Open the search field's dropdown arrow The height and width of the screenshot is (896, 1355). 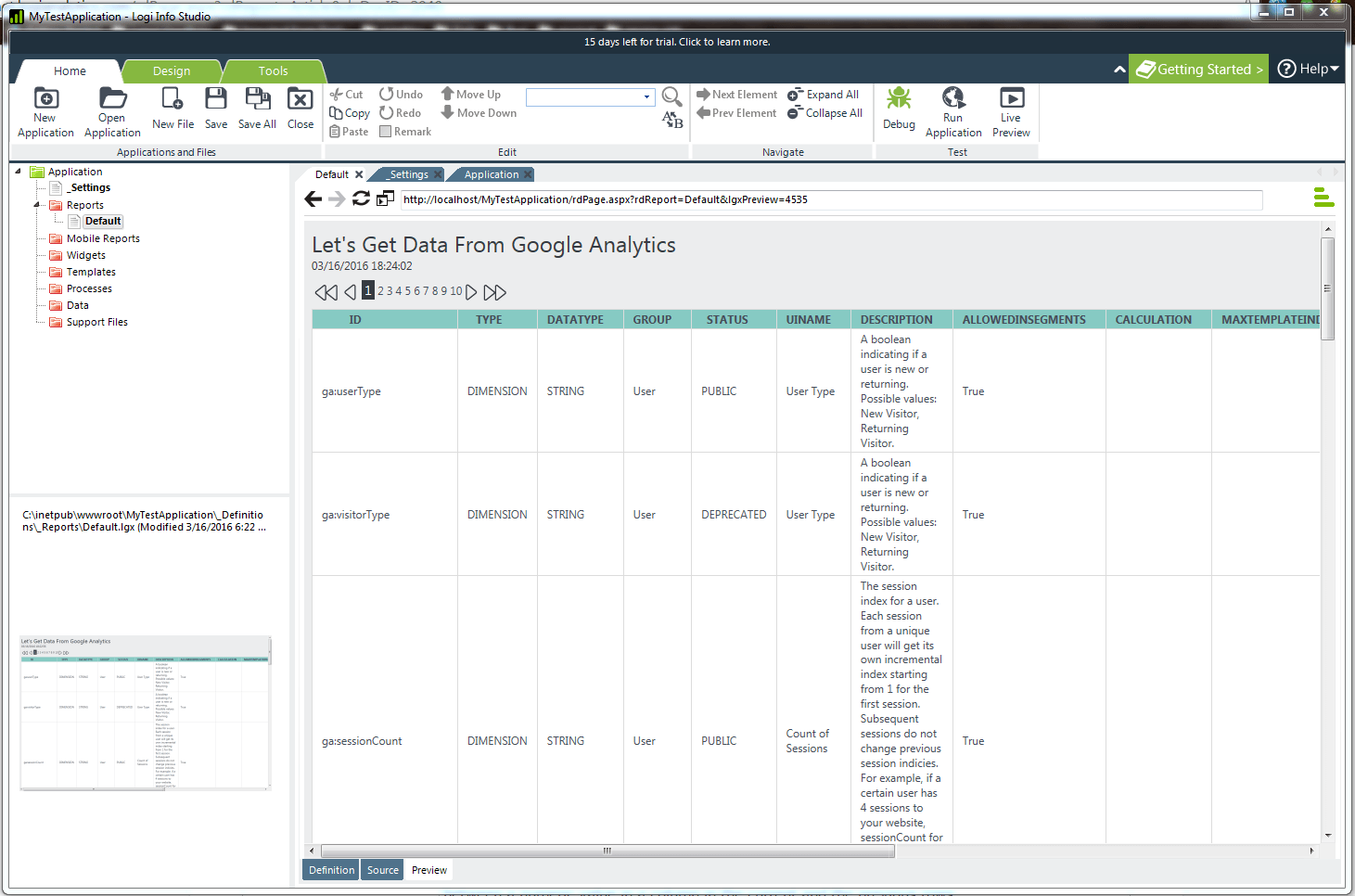(648, 96)
